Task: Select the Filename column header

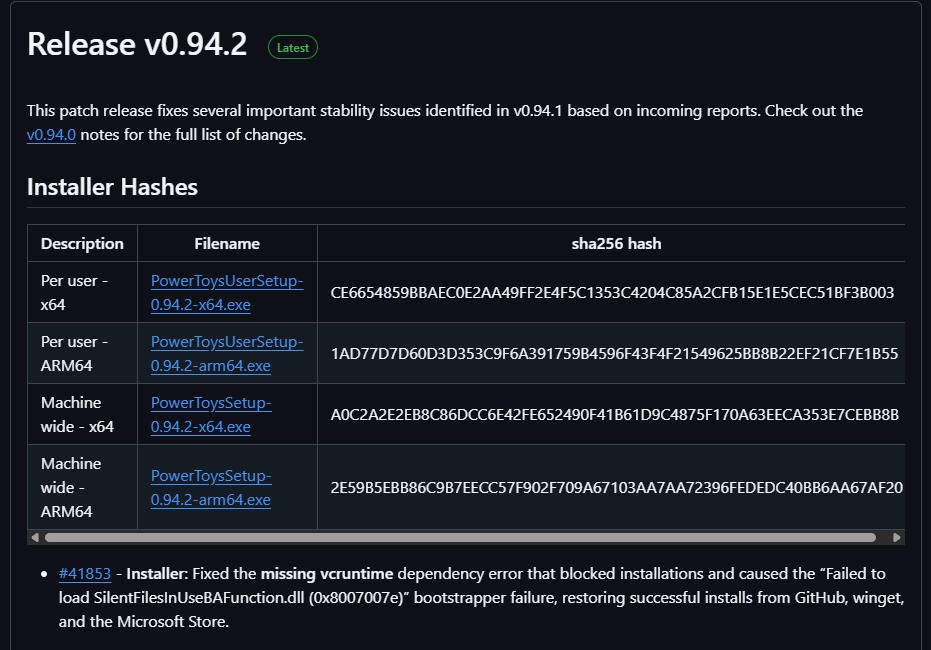Action: (x=227, y=244)
